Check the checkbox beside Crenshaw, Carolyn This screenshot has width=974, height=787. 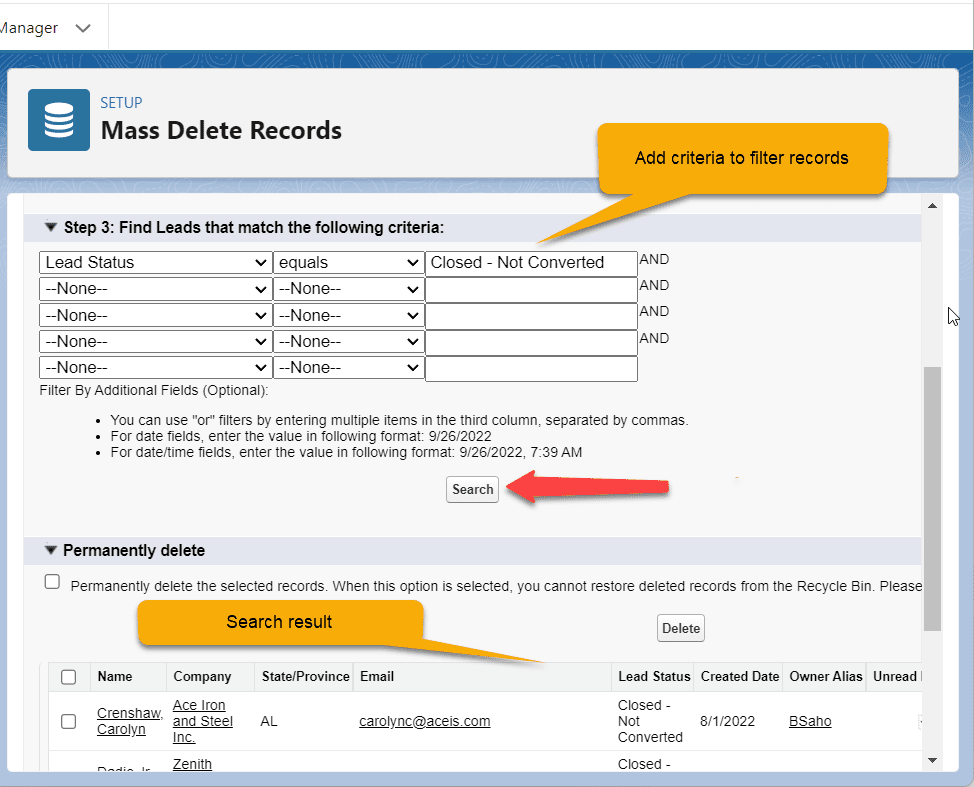point(68,721)
